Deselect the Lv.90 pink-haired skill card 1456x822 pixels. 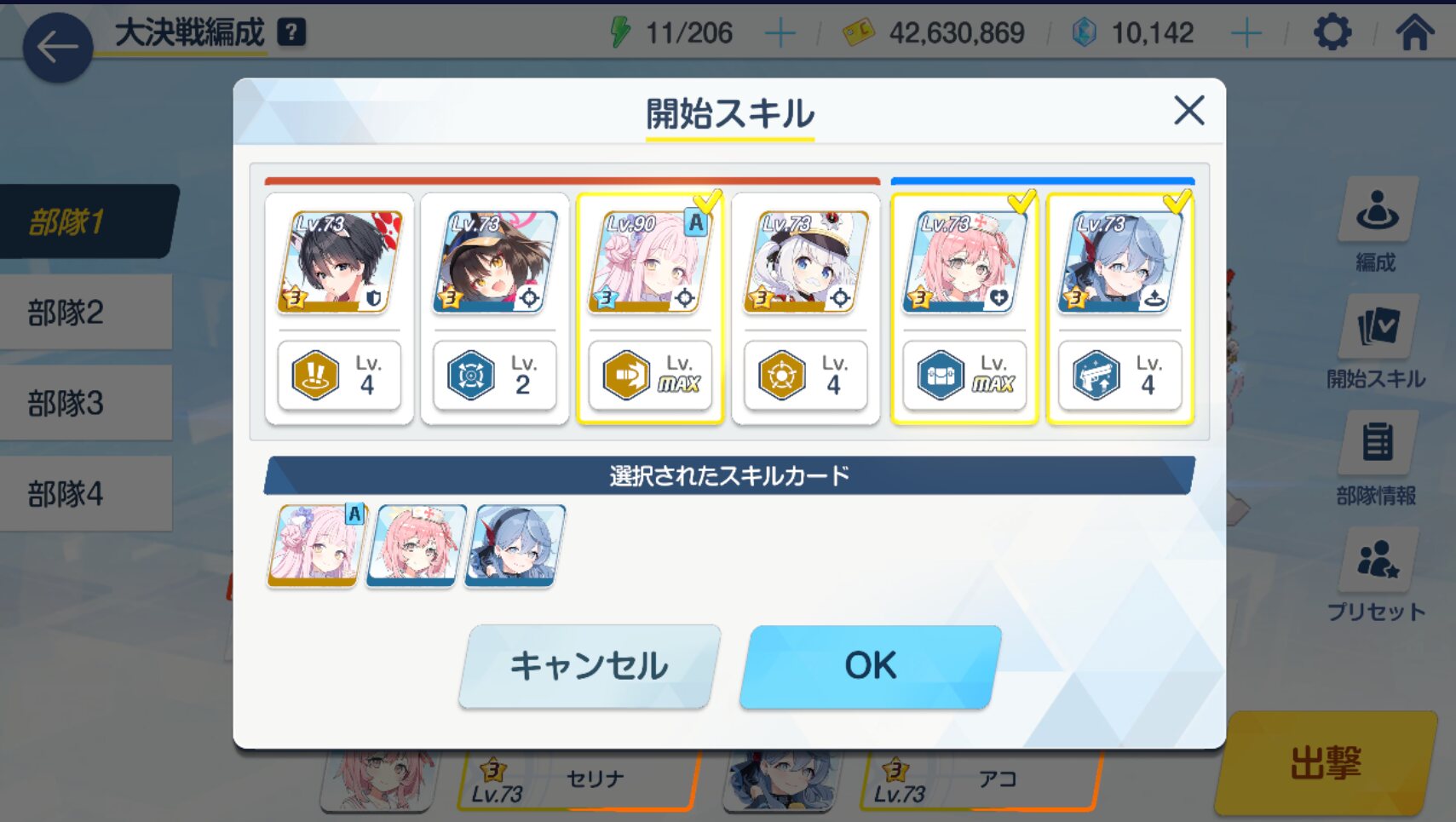tap(650, 308)
